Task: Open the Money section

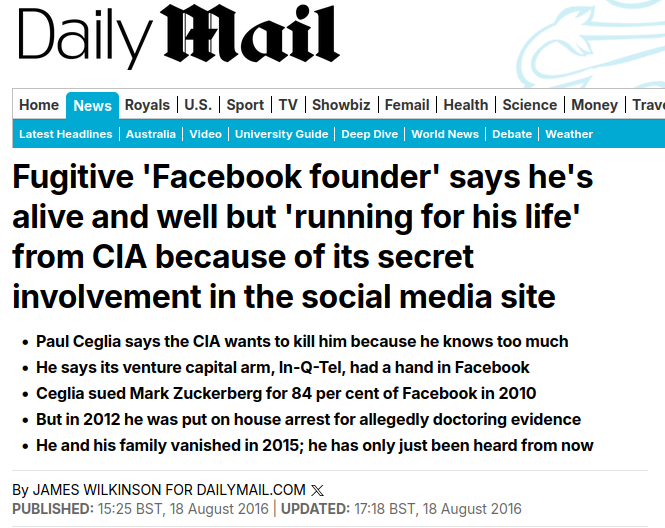Action: pos(595,105)
